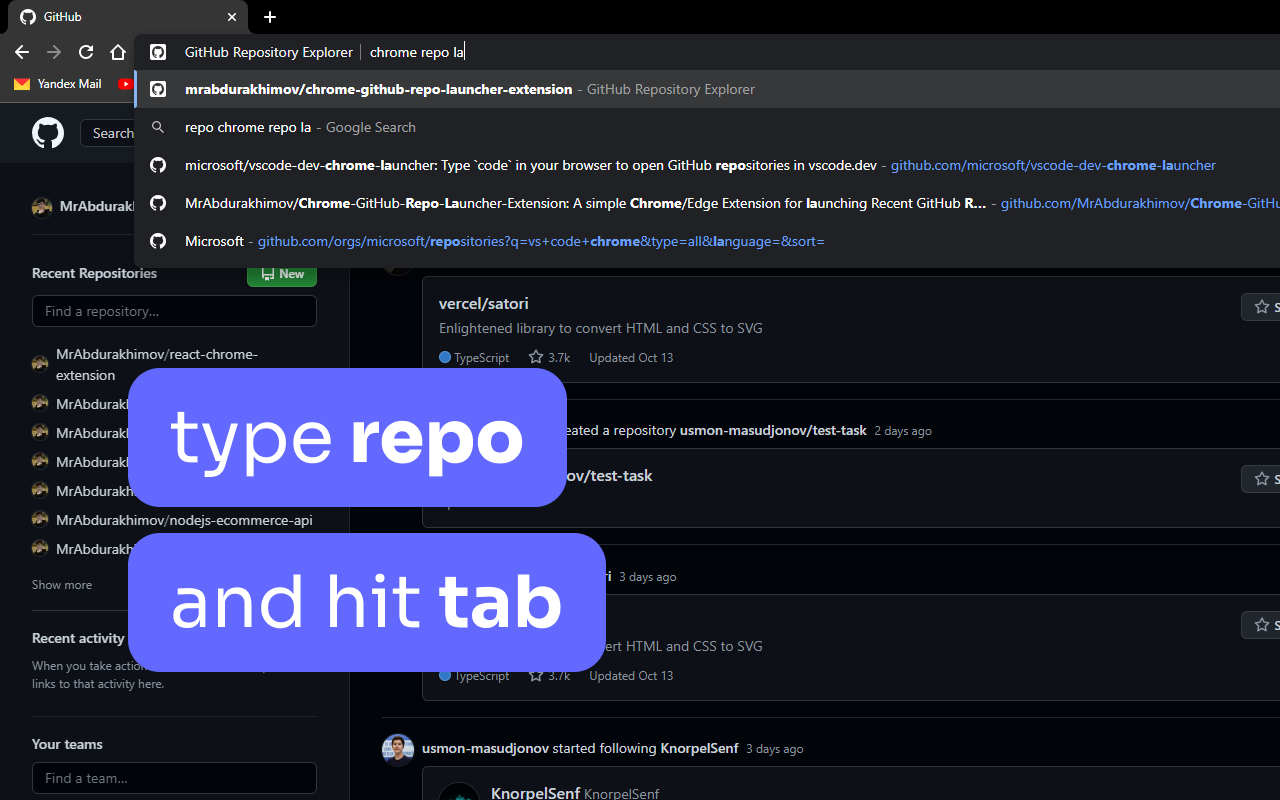Click GitHub icon beside vscode-dev-chrome-launcher suggestion

pos(158,165)
